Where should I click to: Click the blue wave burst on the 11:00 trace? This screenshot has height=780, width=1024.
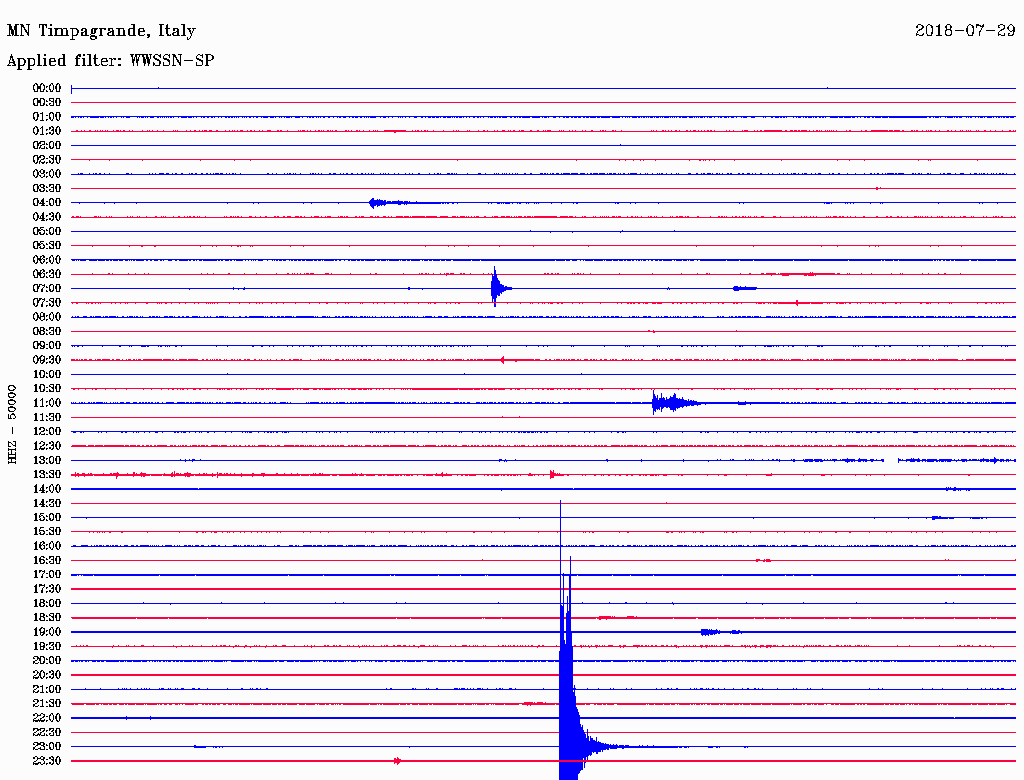[x=676, y=403]
